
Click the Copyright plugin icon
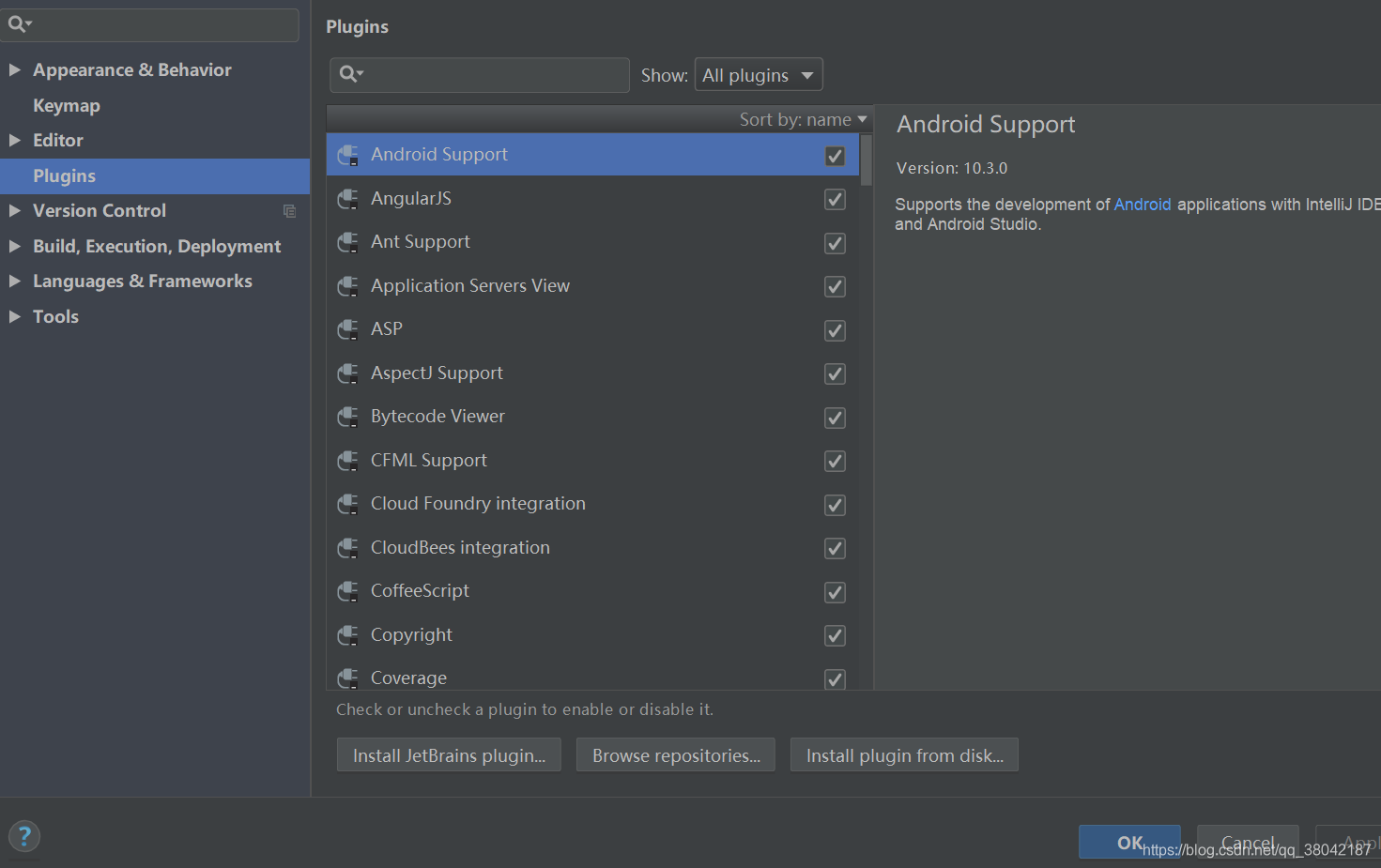(x=347, y=635)
